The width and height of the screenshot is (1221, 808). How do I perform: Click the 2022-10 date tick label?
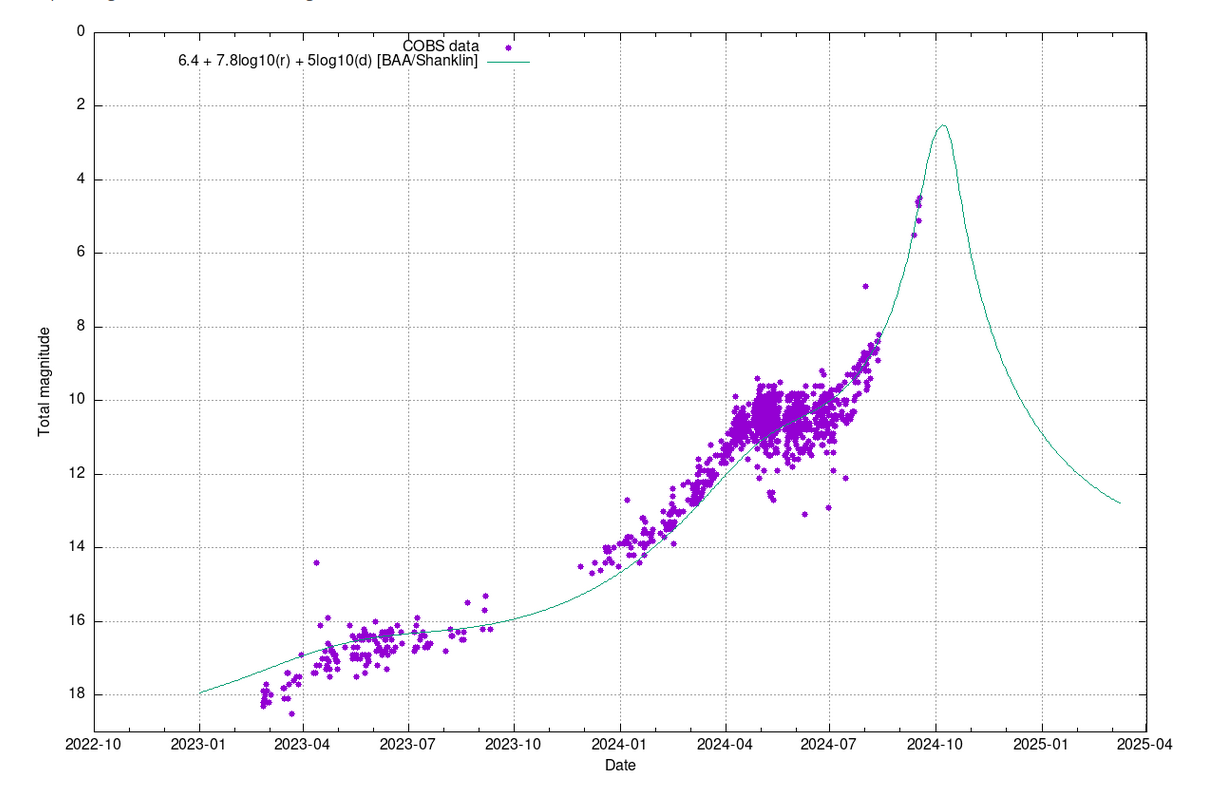[94, 744]
